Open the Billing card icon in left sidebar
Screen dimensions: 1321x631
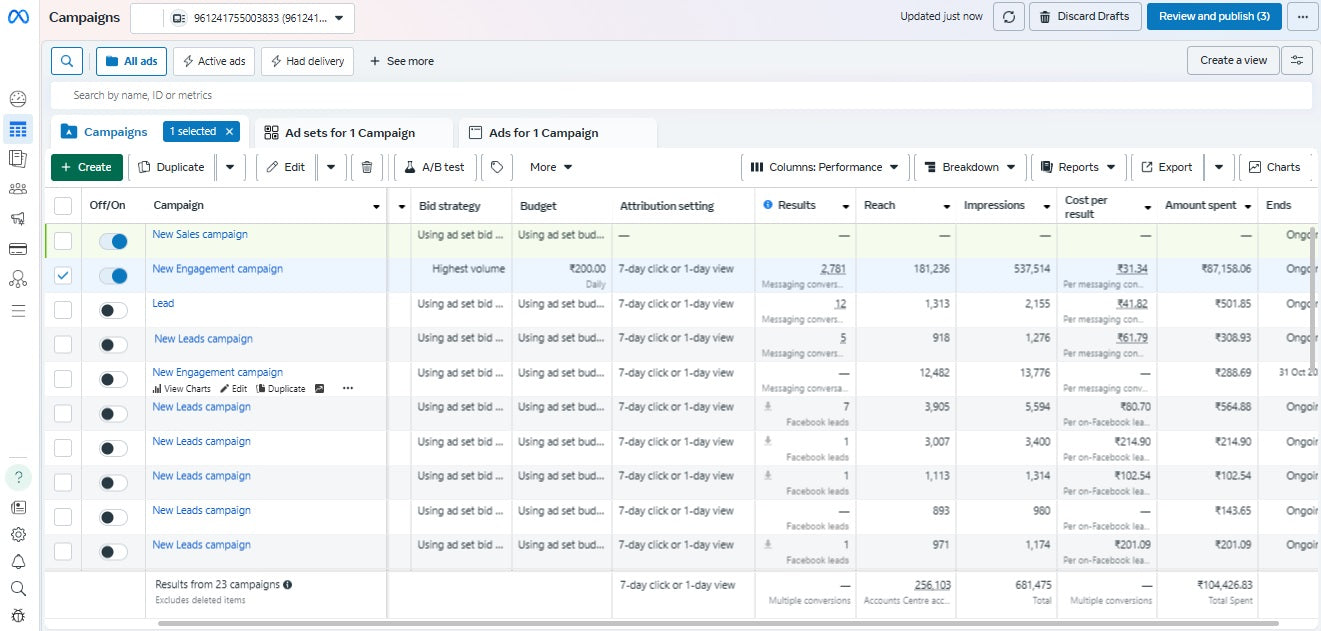click(17, 248)
